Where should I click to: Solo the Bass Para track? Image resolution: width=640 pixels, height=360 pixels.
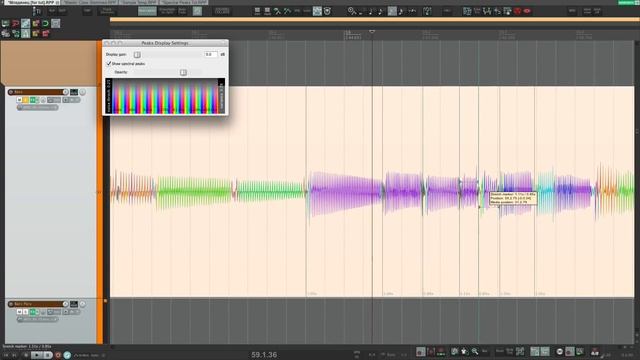pos(25,312)
